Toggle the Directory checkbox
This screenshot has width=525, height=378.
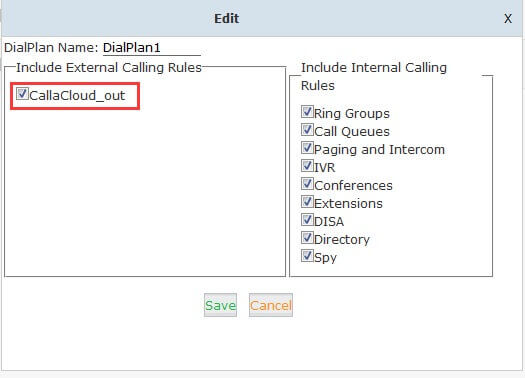(x=307, y=238)
